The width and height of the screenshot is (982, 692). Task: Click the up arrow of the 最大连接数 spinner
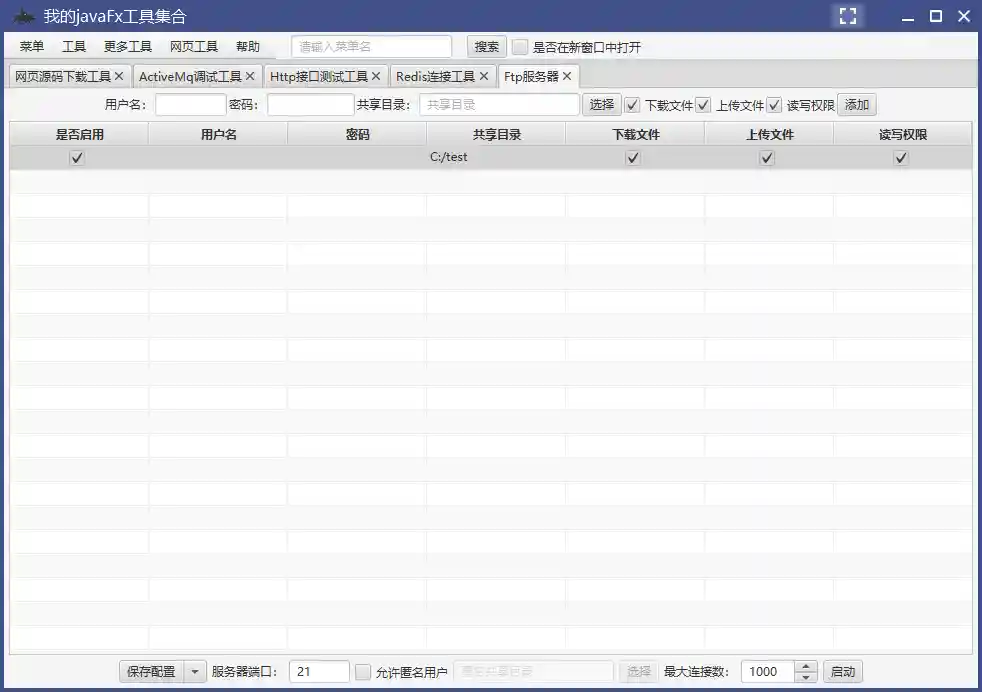tap(805, 666)
